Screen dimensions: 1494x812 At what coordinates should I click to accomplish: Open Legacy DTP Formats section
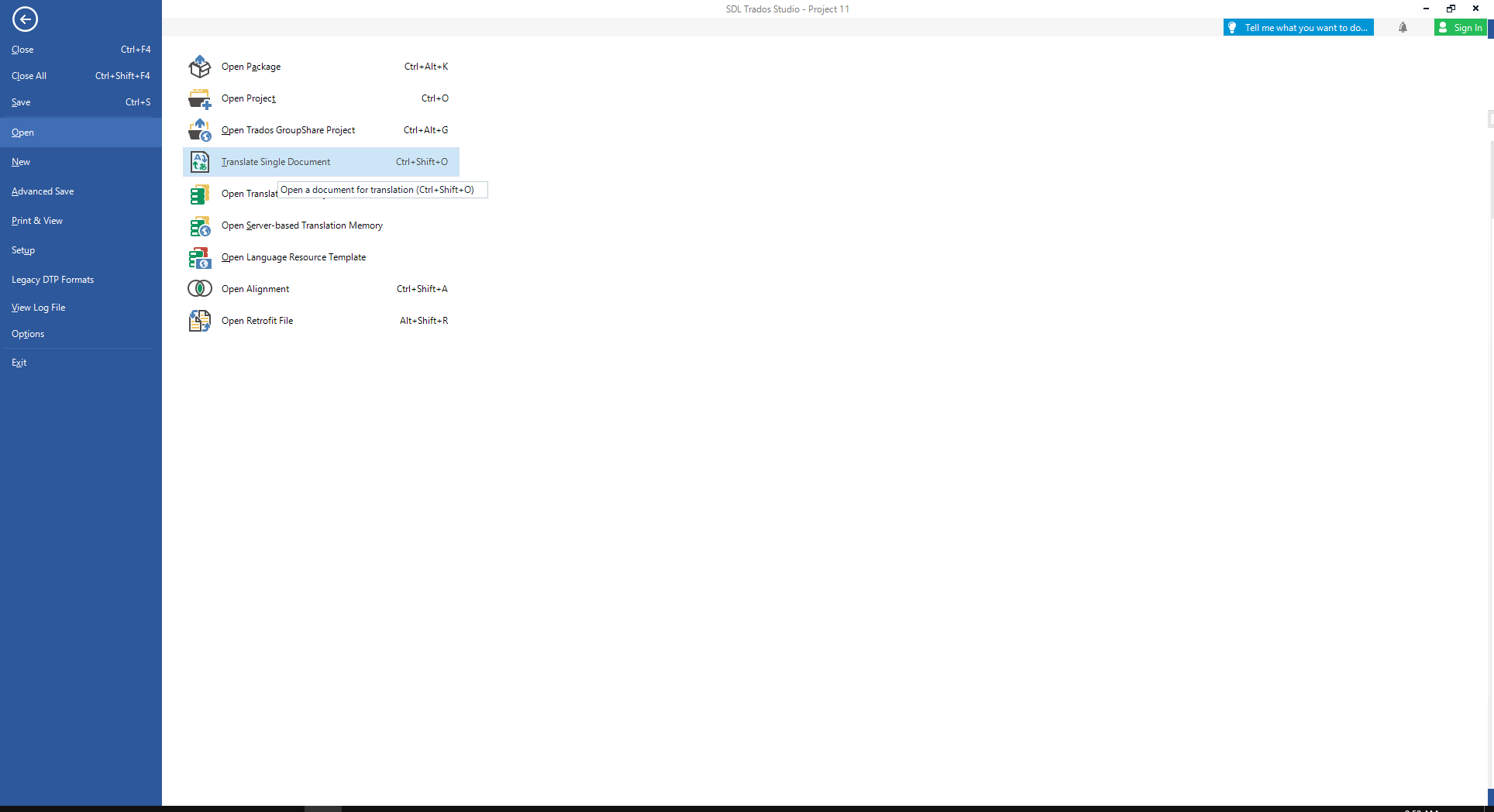coord(81,280)
